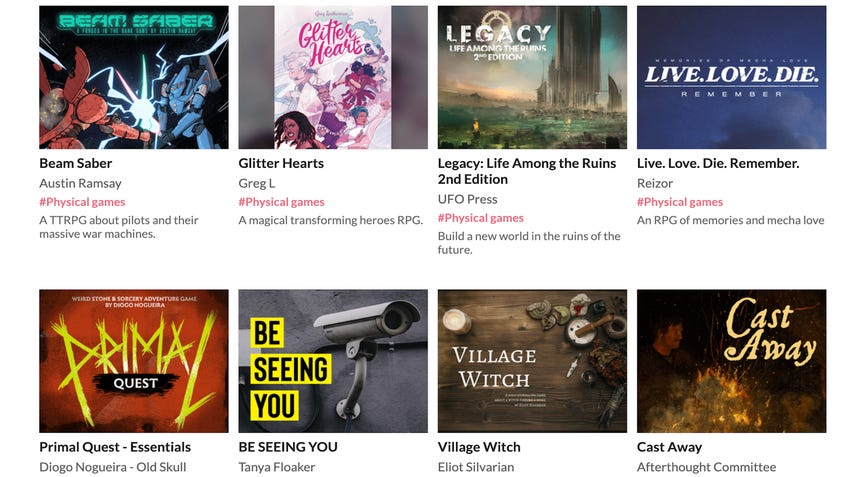
Task: Click the Village Witch cover image
Action: pos(532,361)
